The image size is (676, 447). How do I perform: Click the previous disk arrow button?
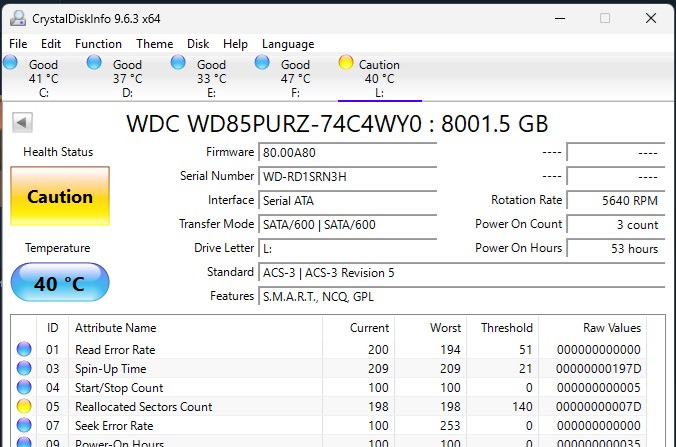[22, 122]
